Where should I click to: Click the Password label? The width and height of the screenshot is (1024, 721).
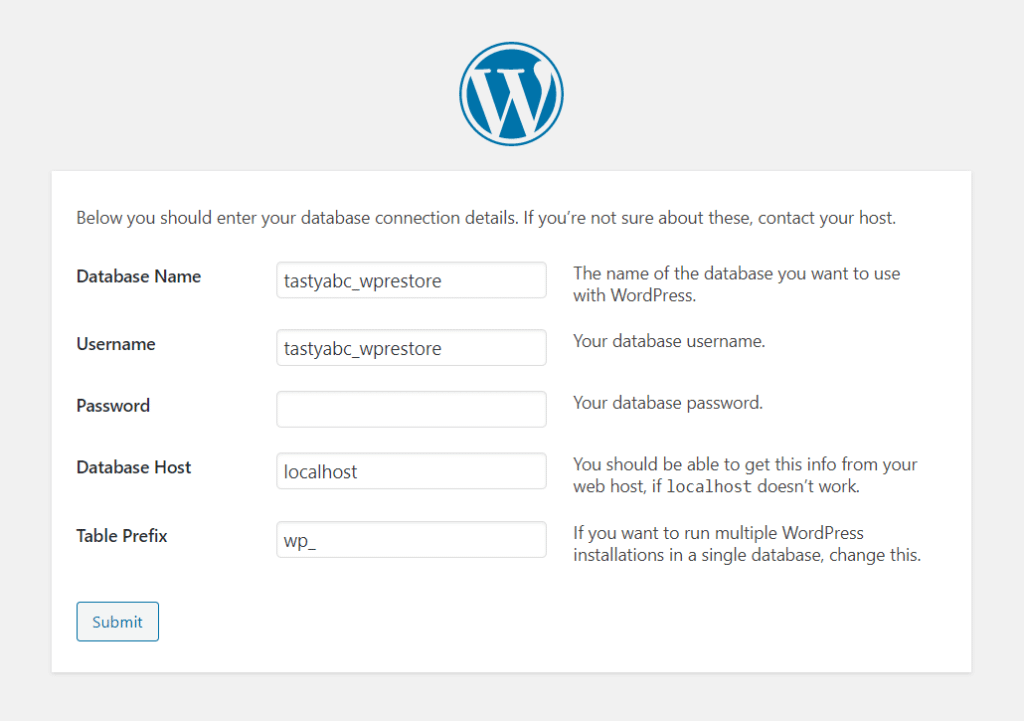(113, 406)
